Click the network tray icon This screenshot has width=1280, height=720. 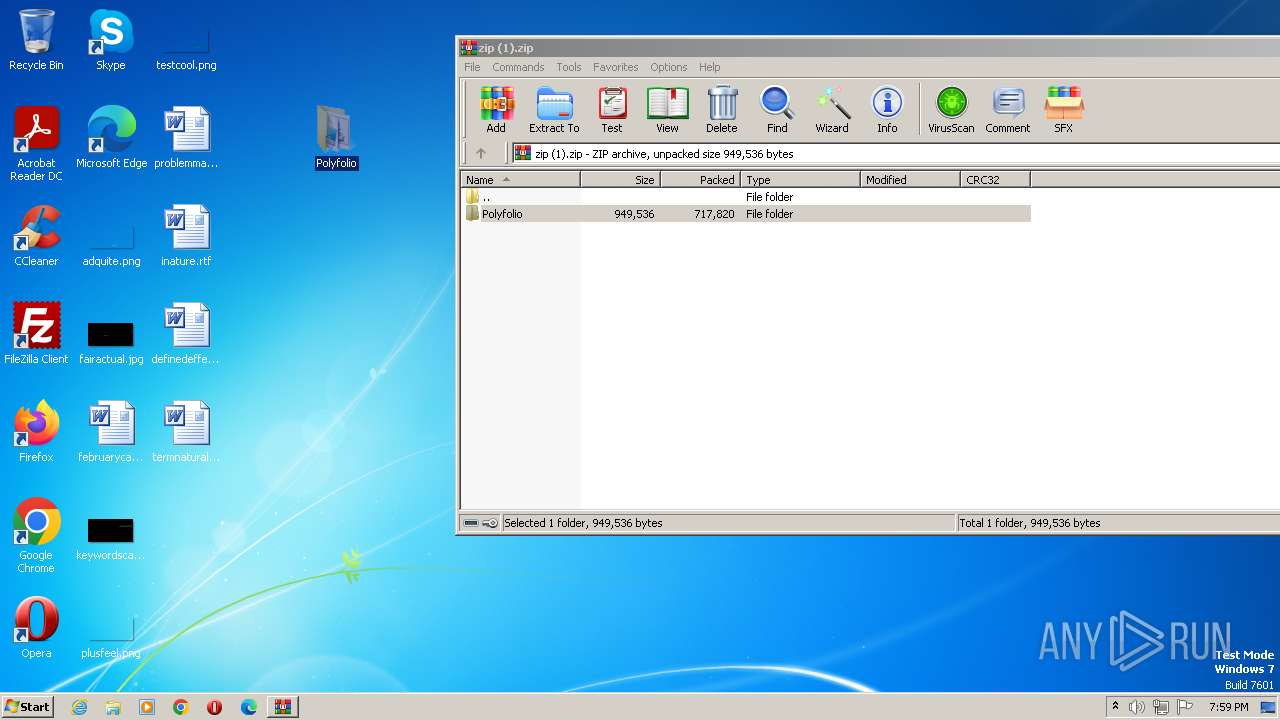1161,707
